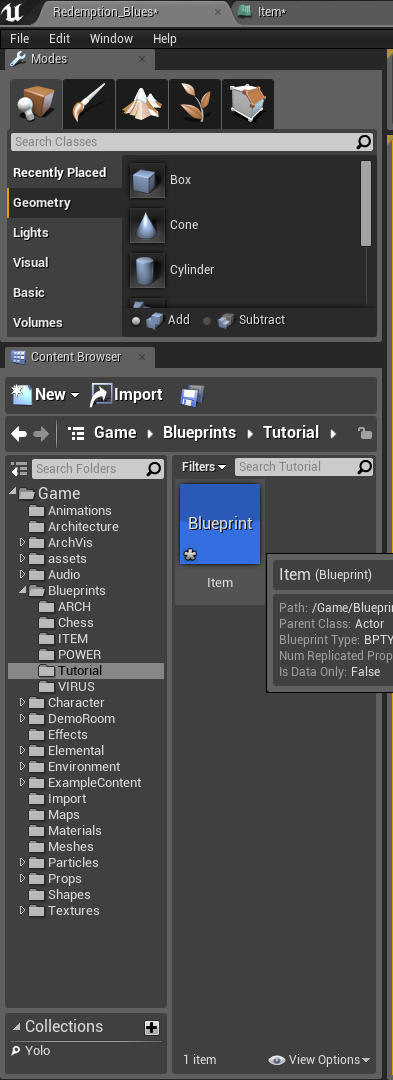Open the View Options dropdown
393x1080 pixels.
pos(319,1059)
